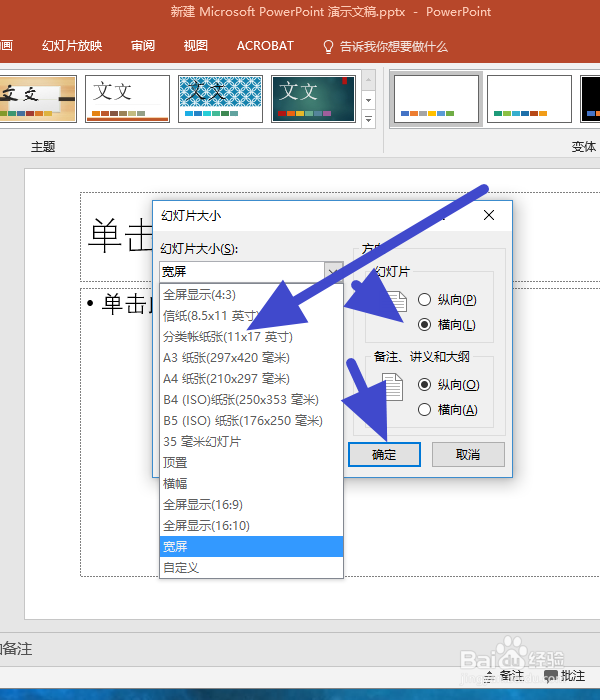Screen dimensions: 600x700
Task: Select the second variant with green swatches
Action: [529, 99]
